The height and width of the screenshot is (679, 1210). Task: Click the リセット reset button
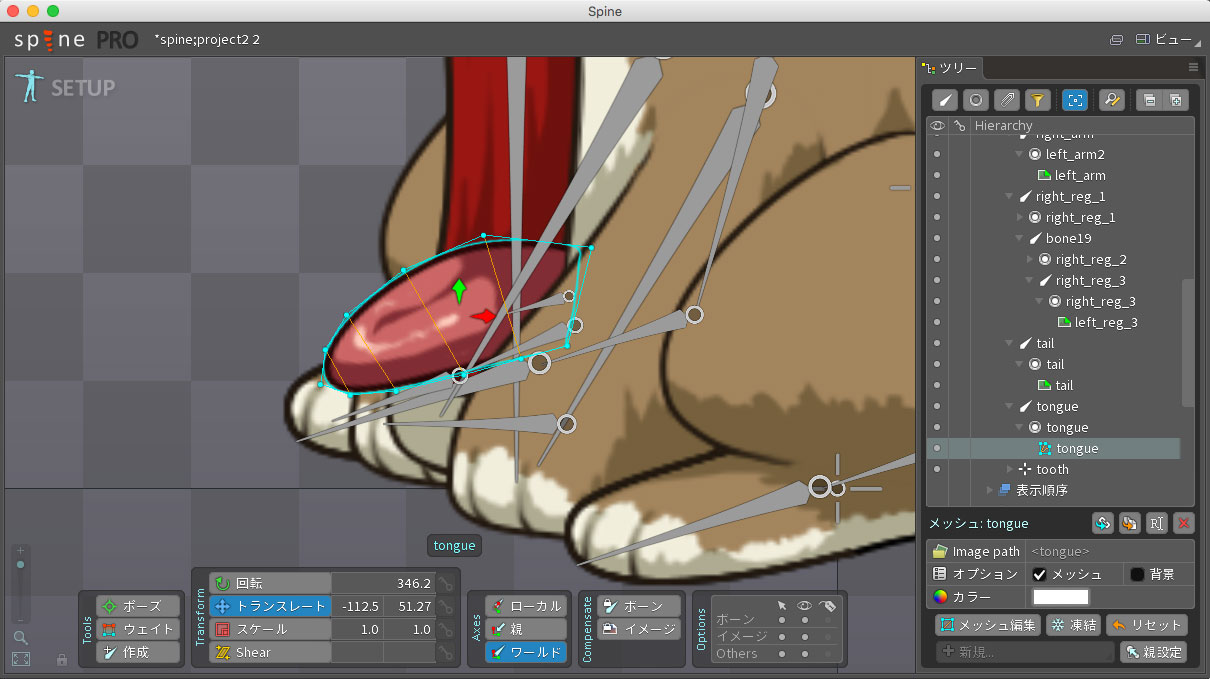click(x=1147, y=625)
